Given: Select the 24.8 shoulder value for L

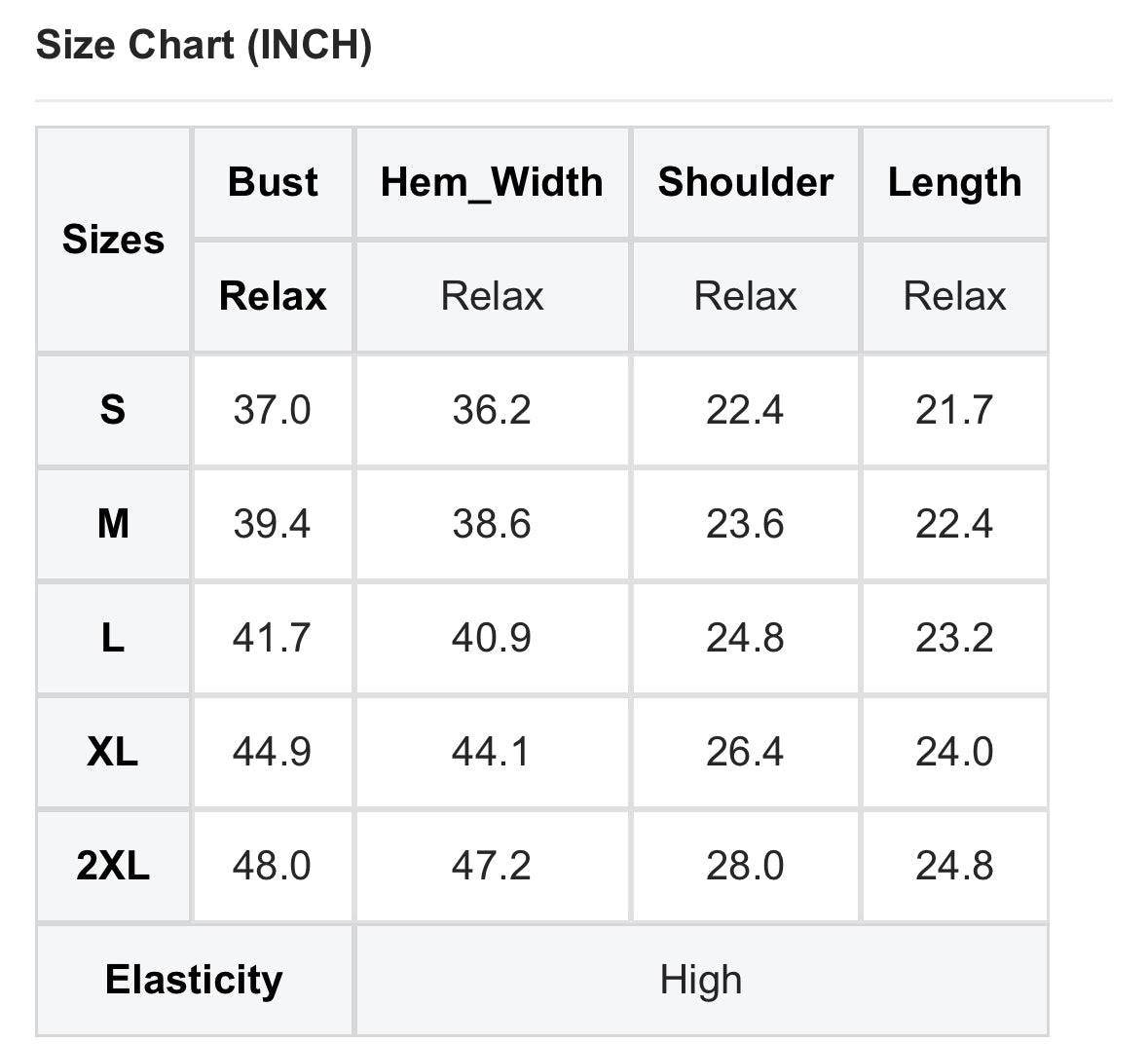Looking at the screenshot, I should pyautogui.click(x=745, y=639).
